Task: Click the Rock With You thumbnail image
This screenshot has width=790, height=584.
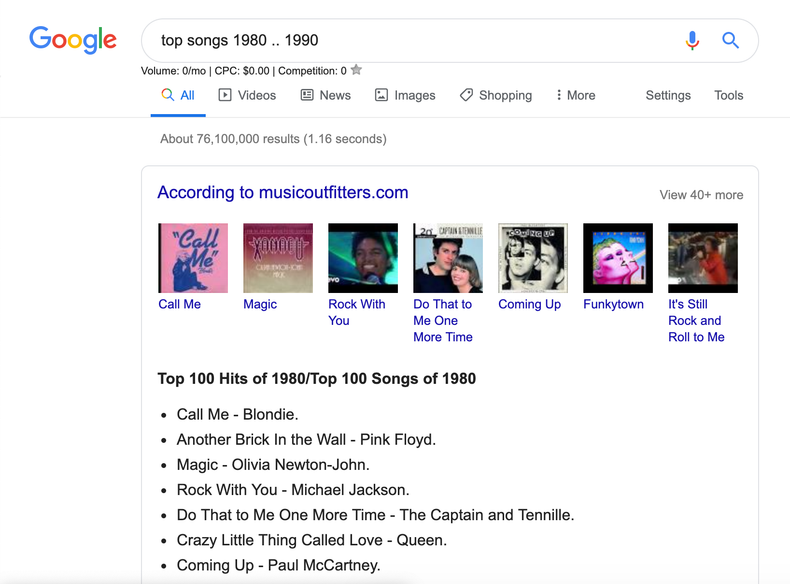Action: coord(363,258)
